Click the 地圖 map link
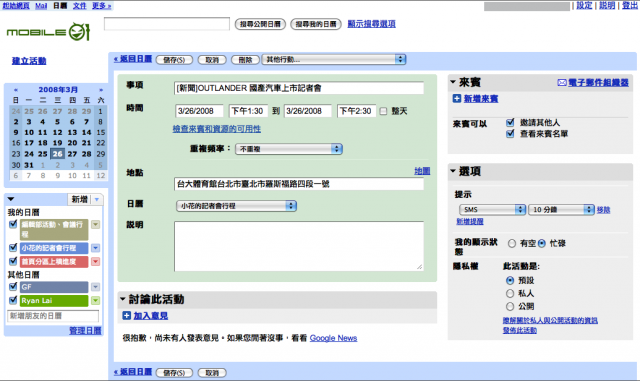 [422, 171]
